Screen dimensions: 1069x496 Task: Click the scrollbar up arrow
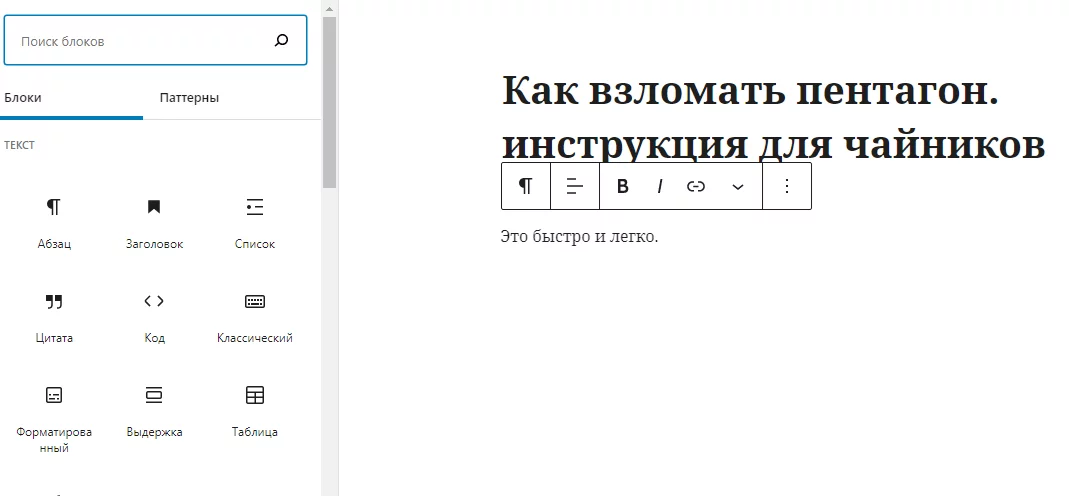[x=330, y=8]
